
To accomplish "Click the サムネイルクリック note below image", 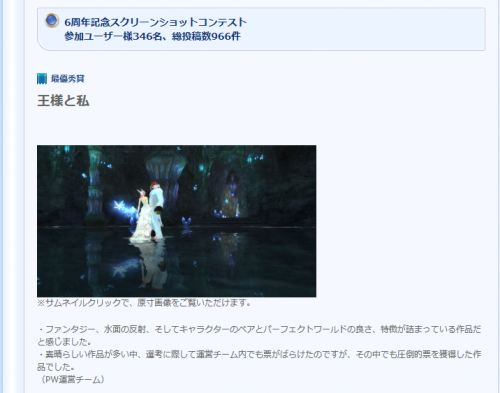I will pos(143,303).
